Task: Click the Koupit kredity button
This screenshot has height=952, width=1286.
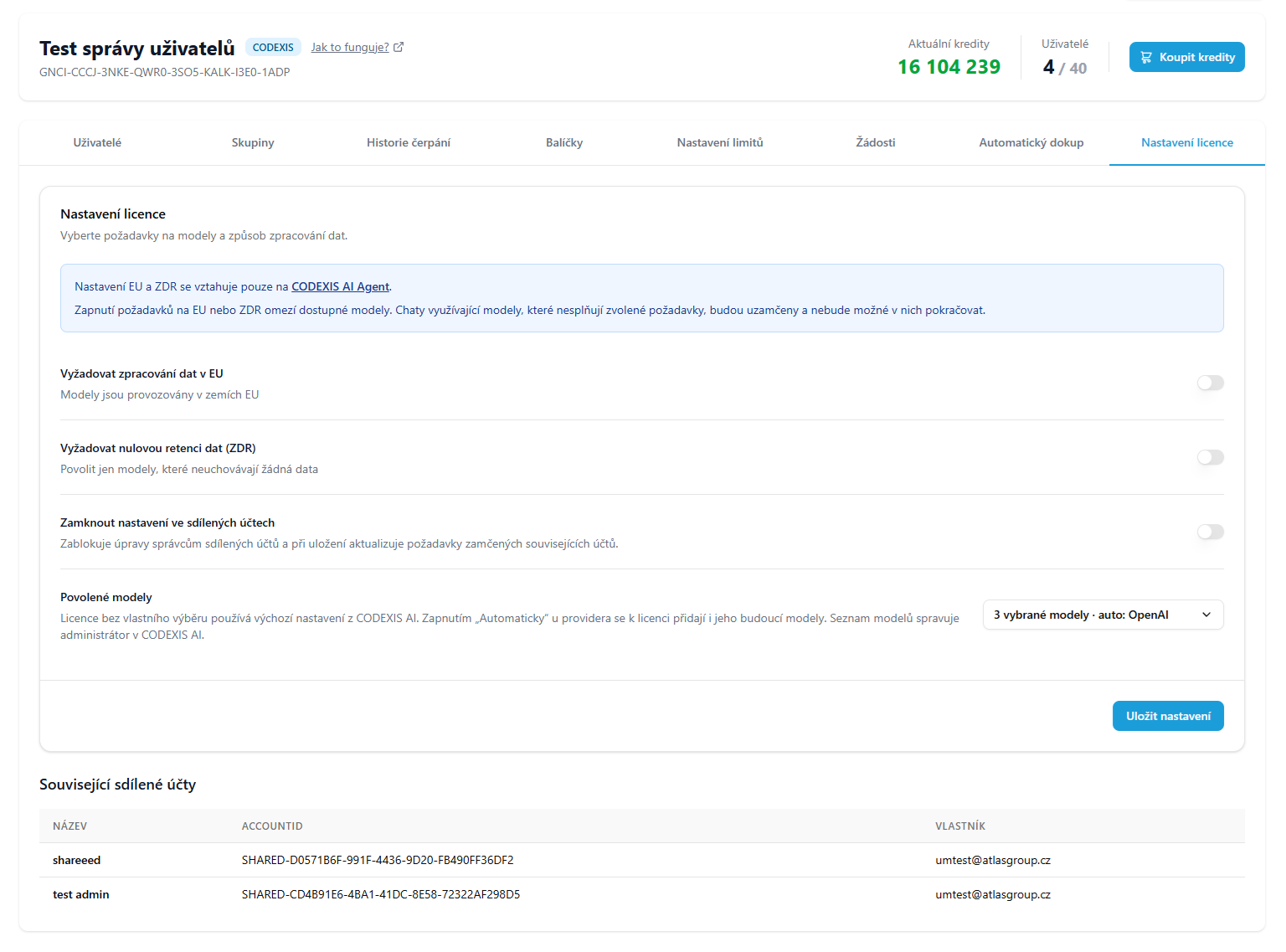Action: pyautogui.click(x=1187, y=57)
